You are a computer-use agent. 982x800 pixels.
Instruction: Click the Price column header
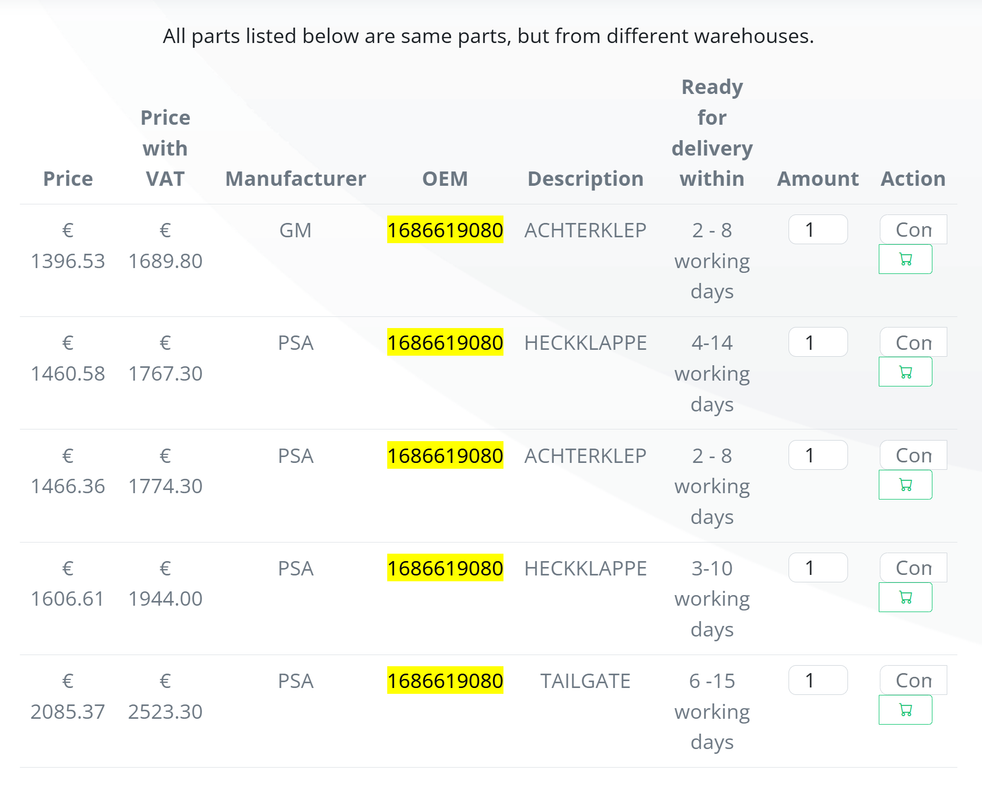pos(68,179)
